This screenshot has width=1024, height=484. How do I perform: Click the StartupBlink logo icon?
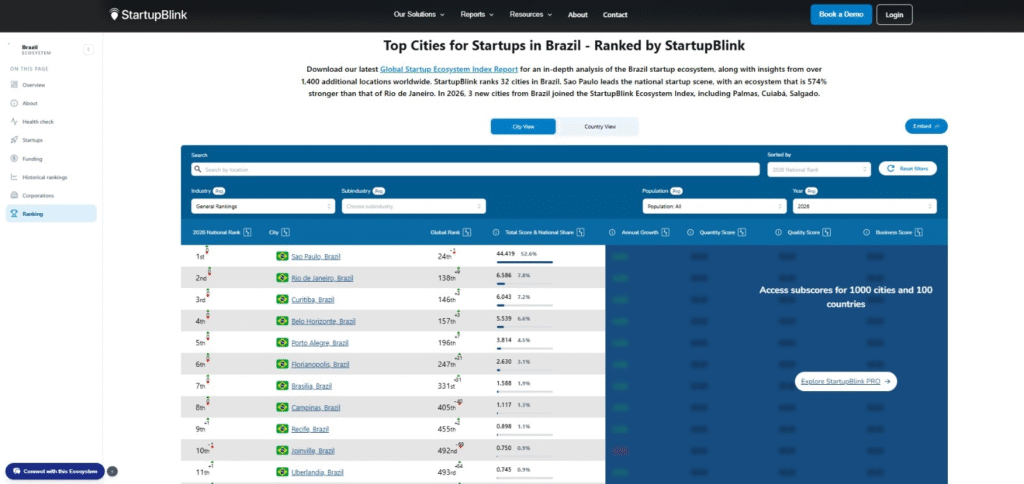(x=114, y=14)
